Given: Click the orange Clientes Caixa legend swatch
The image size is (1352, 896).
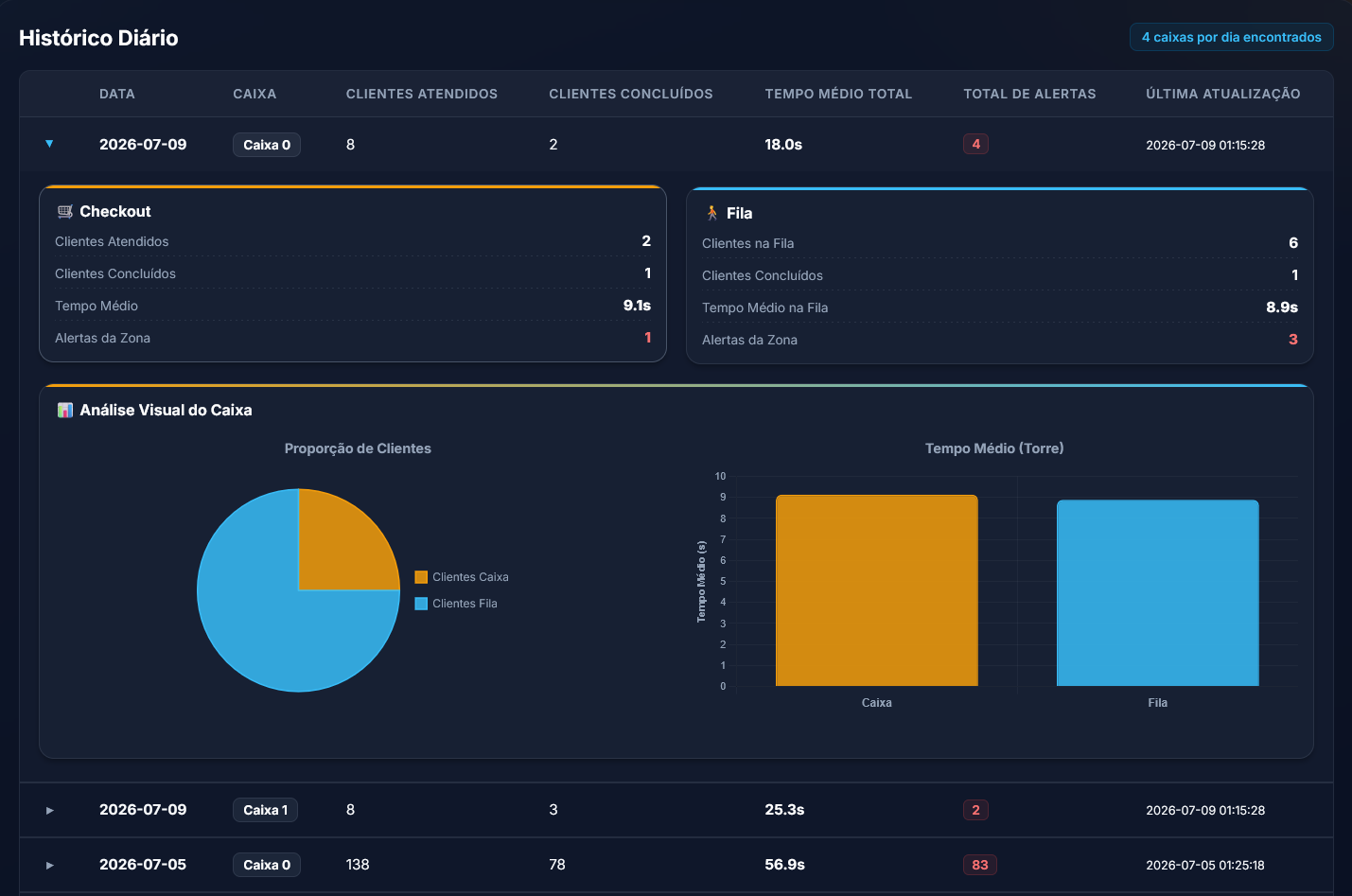Looking at the screenshot, I should coord(421,577).
